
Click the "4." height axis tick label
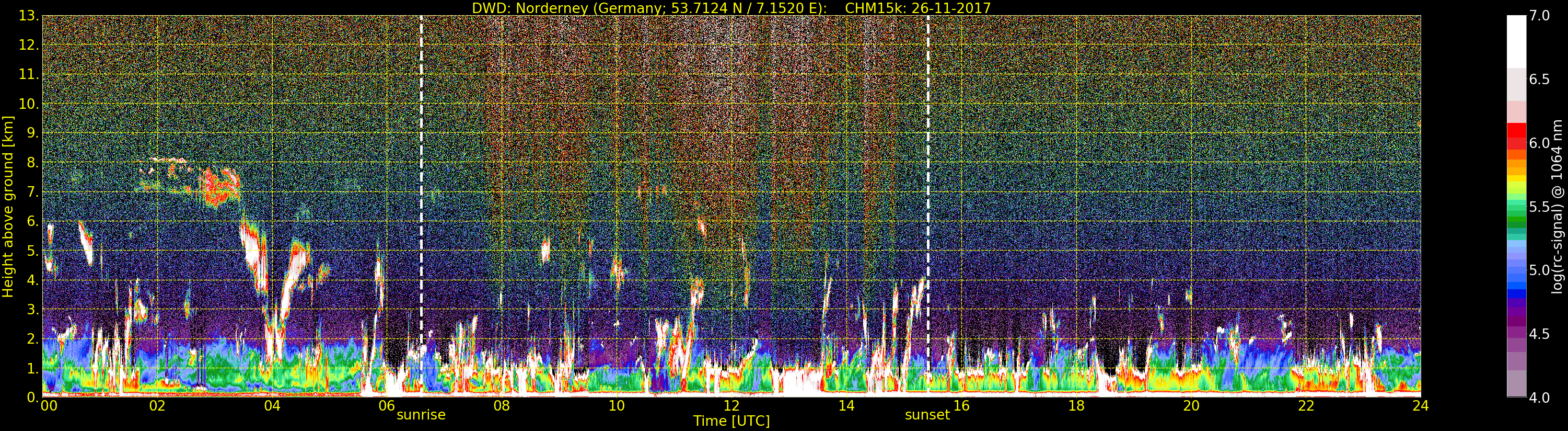[x=32, y=280]
